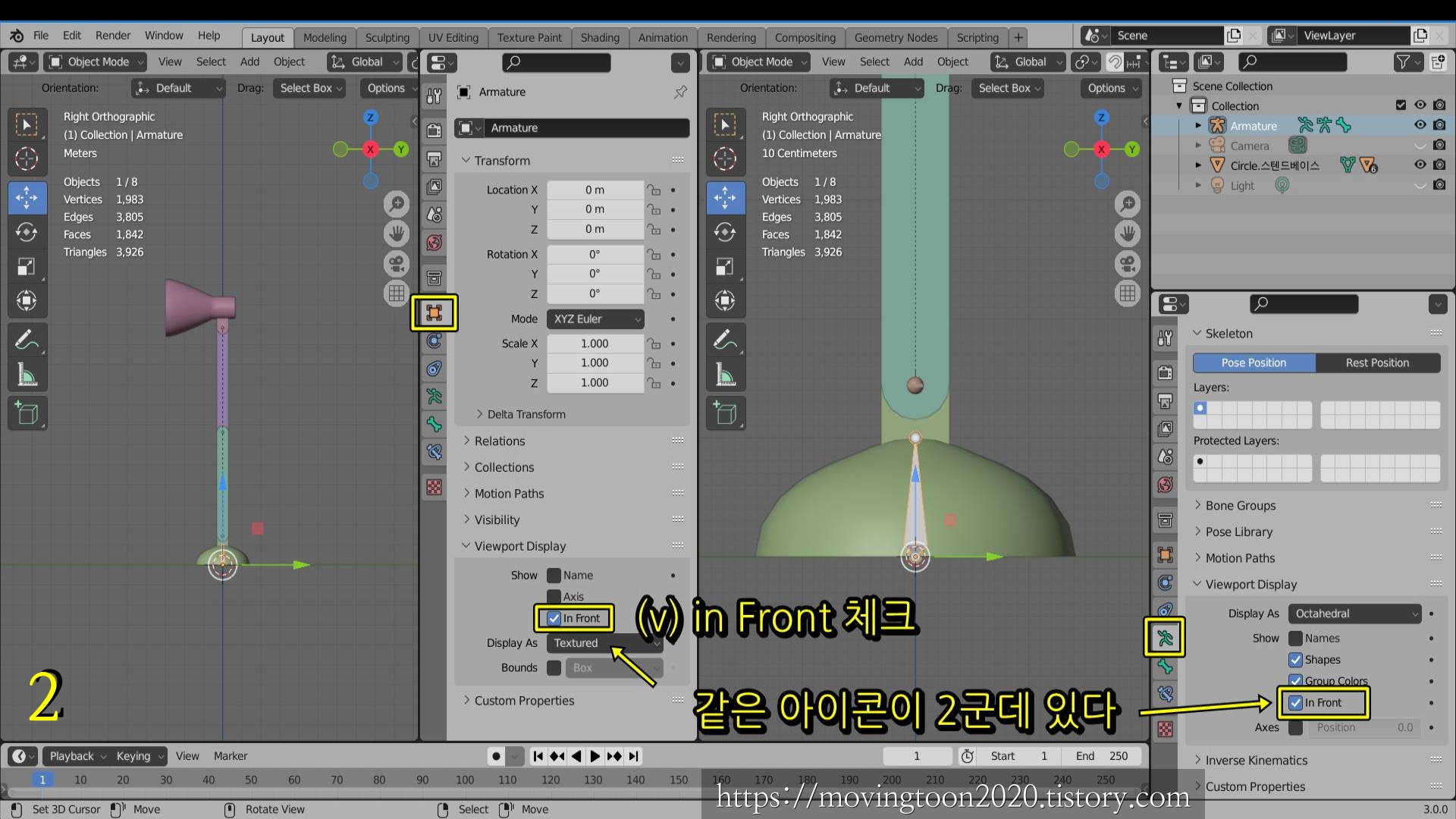Open the Shading workspace tab
The image size is (1456, 819).
[600, 37]
